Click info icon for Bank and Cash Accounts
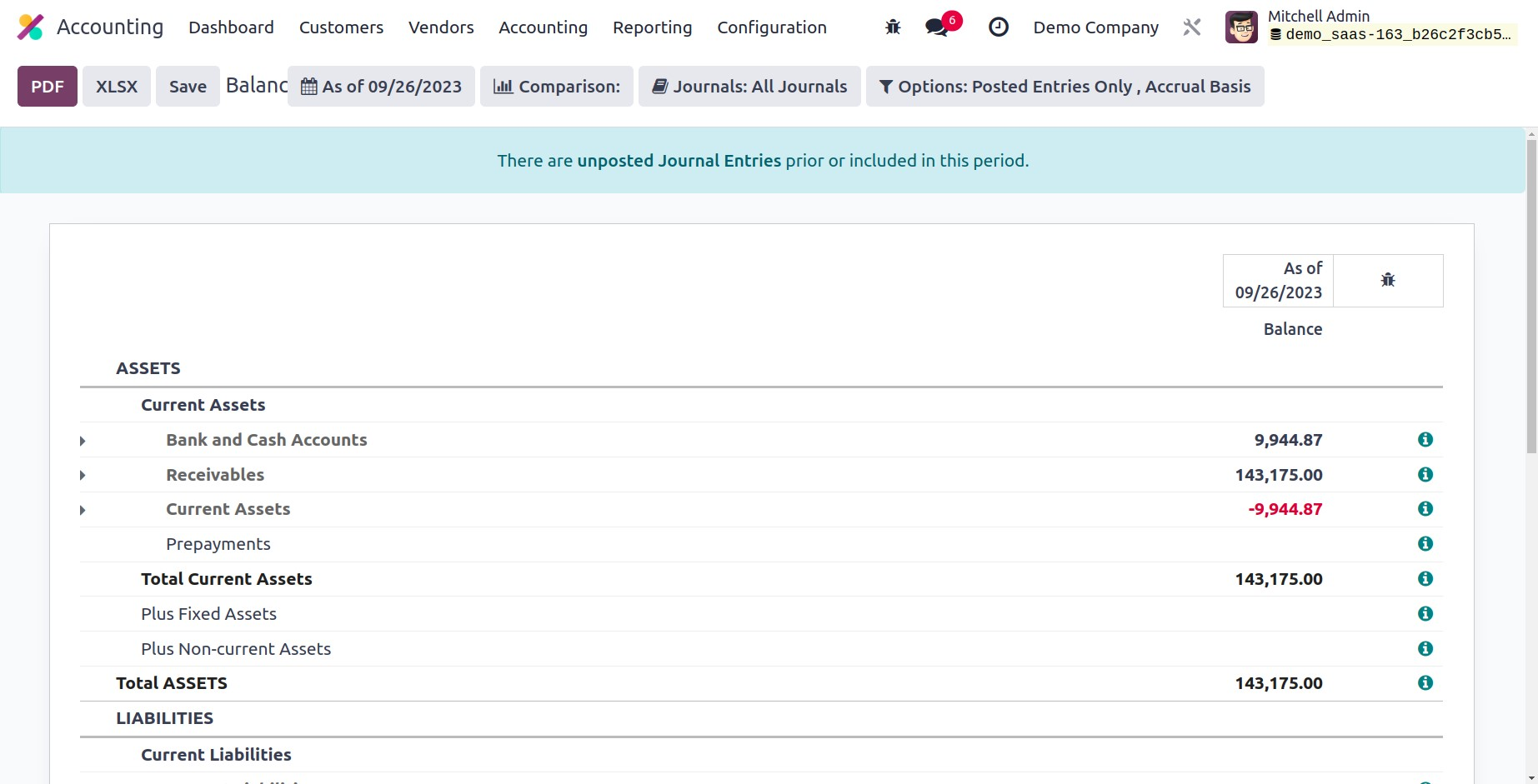 point(1425,440)
